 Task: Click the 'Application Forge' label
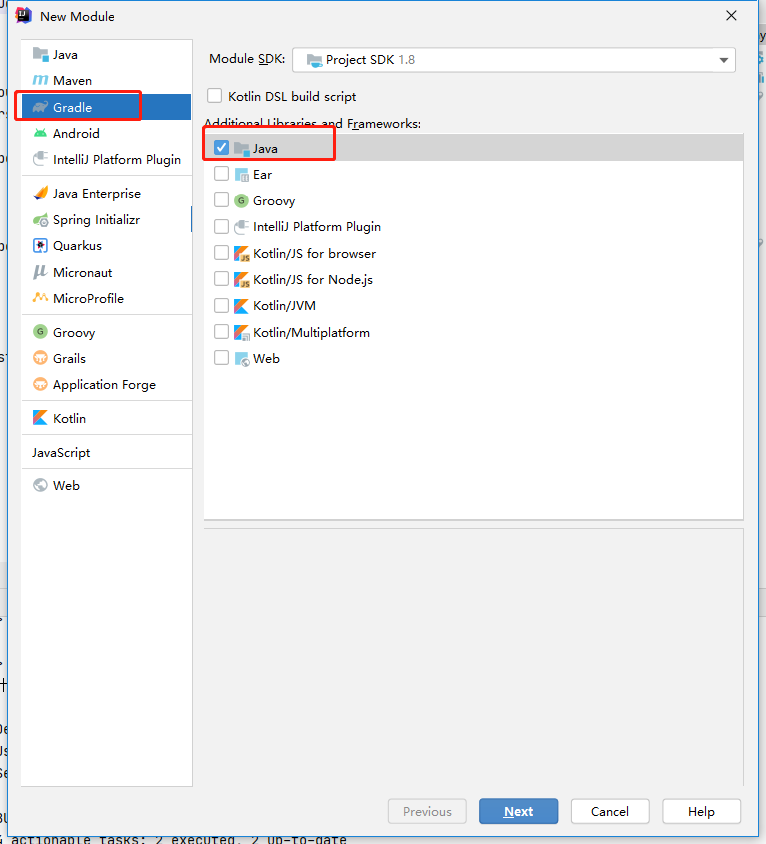104,385
